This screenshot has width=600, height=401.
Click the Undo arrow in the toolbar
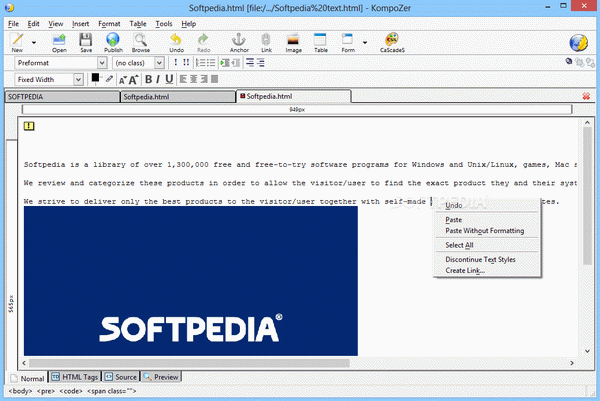(x=176, y=41)
